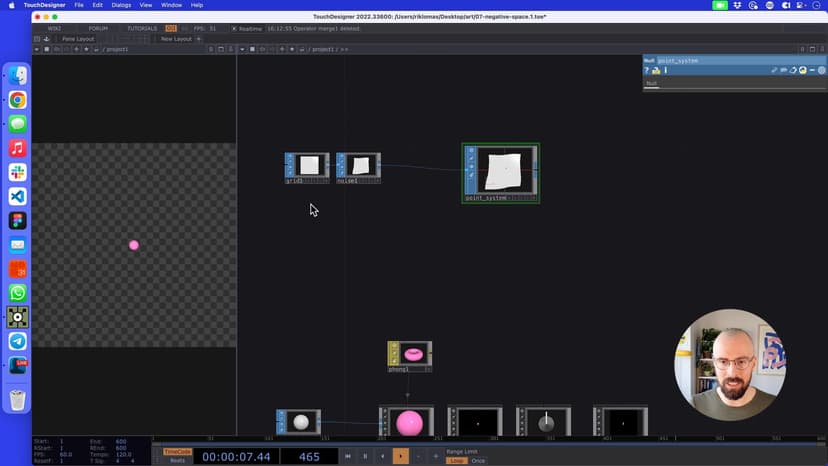The image size is (828, 466).
Task: Enable Loop in the Range Limit
Action: (456, 461)
